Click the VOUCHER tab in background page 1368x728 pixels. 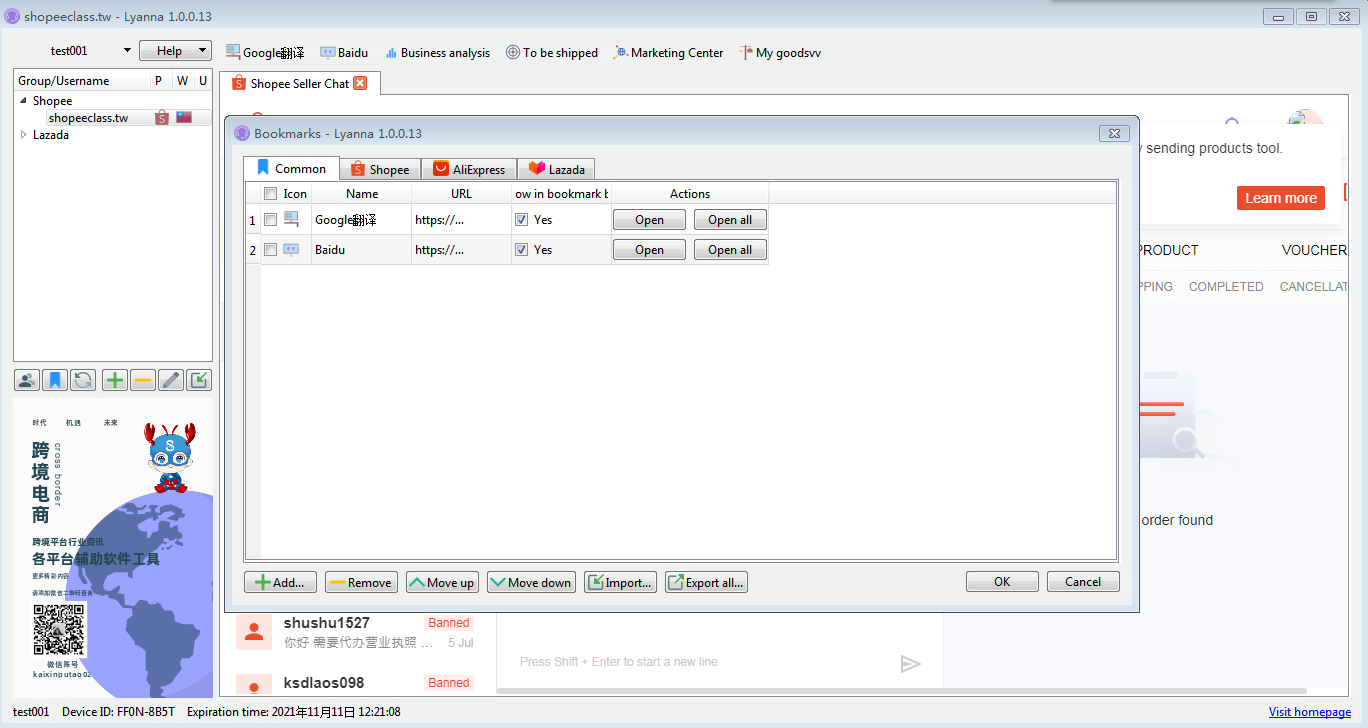pyautogui.click(x=1314, y=250)
